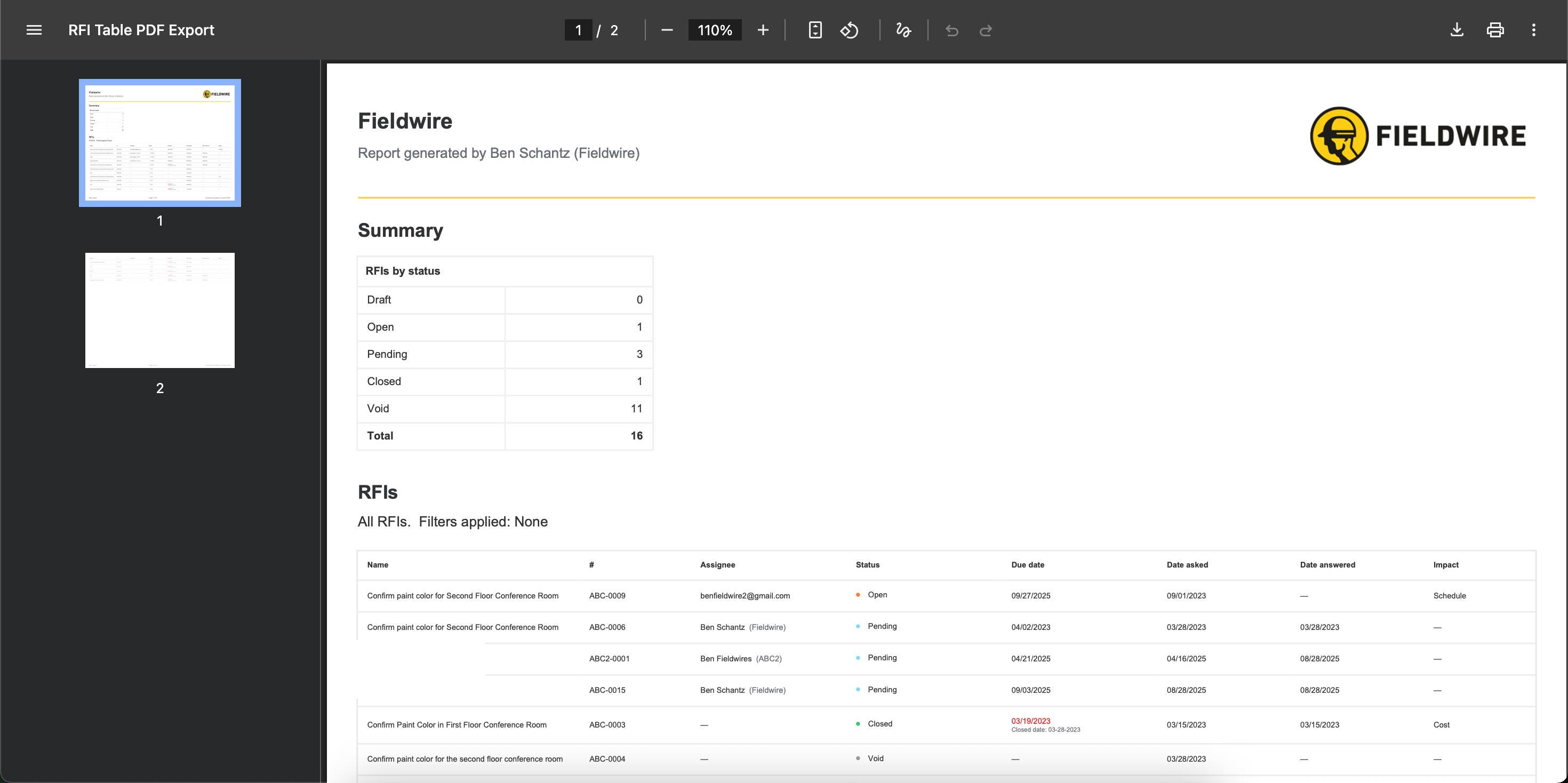Open the three-dot more actions menu
Image resolution: width=1568 pixels, height=783 pixels.
pos(1533,30)
